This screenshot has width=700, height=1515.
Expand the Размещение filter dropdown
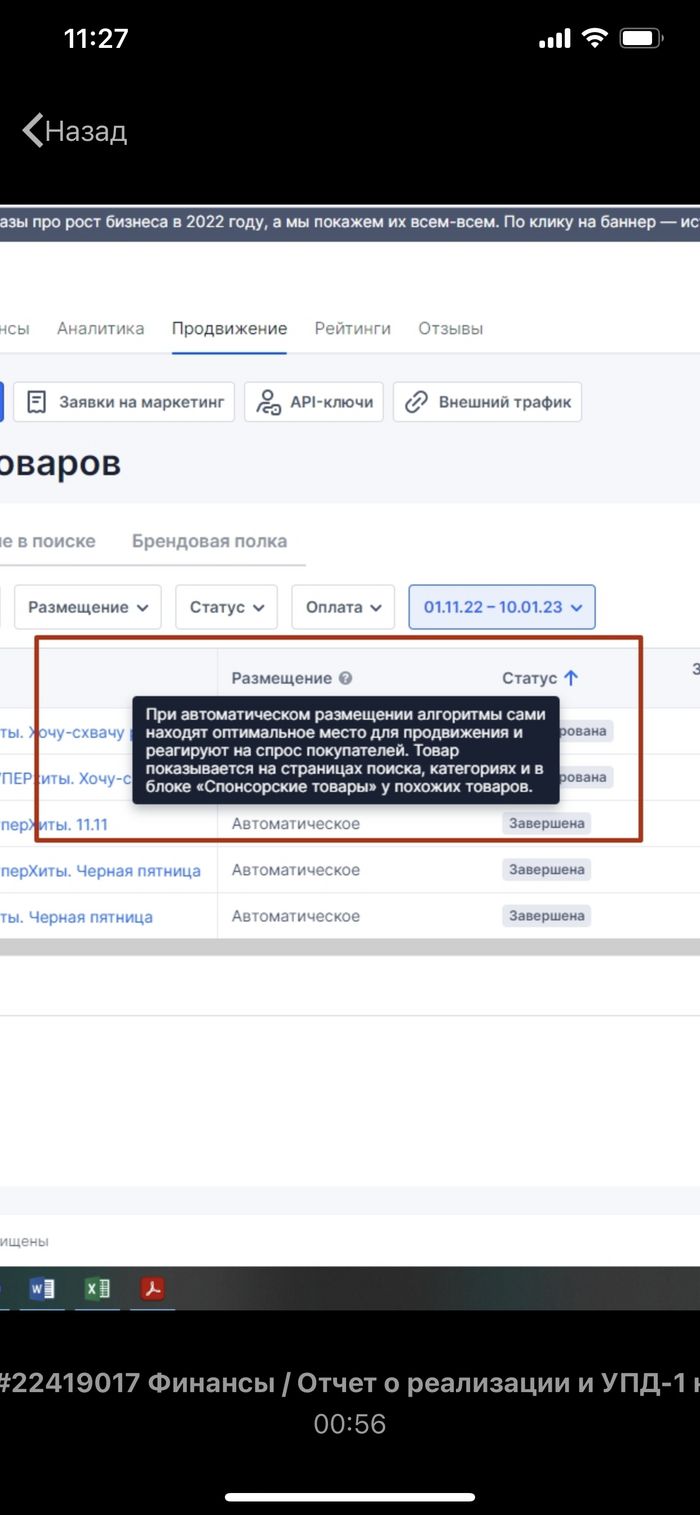(x=88, y=607)
